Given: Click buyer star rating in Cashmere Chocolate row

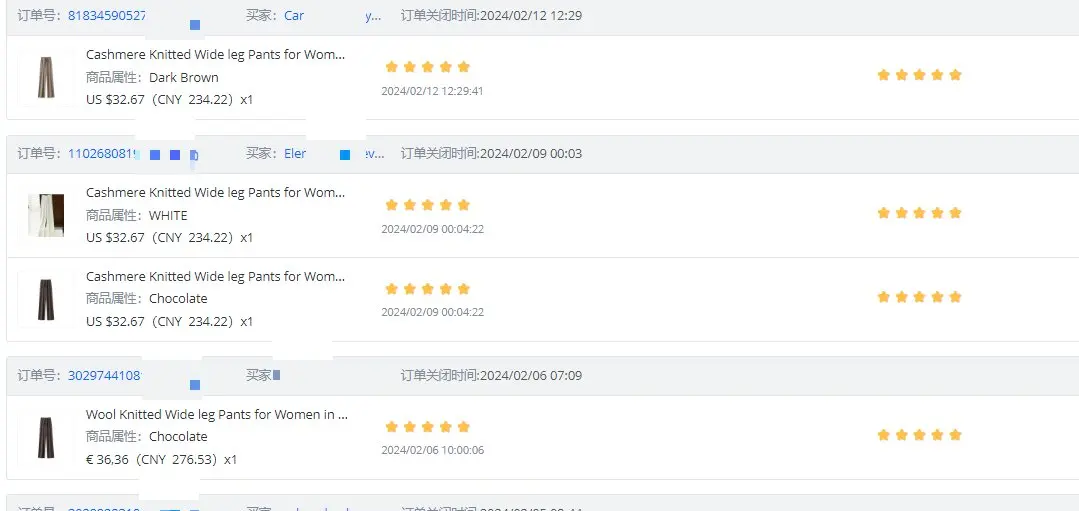Looking at the screenshot, I should (x=427, y=289).
